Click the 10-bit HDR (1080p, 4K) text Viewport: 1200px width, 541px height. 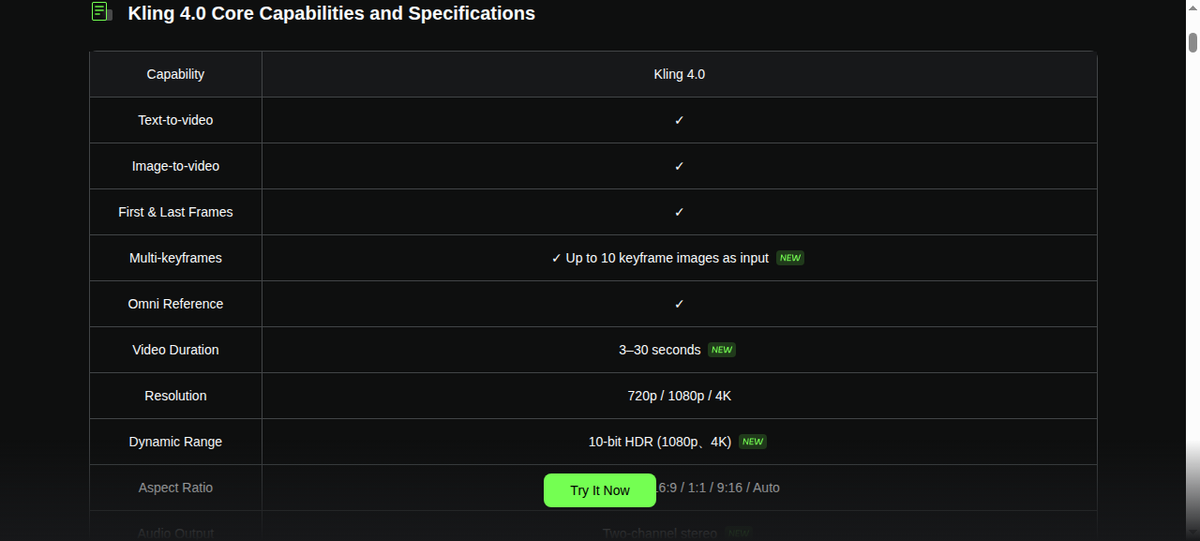click(x=660, y=442)
